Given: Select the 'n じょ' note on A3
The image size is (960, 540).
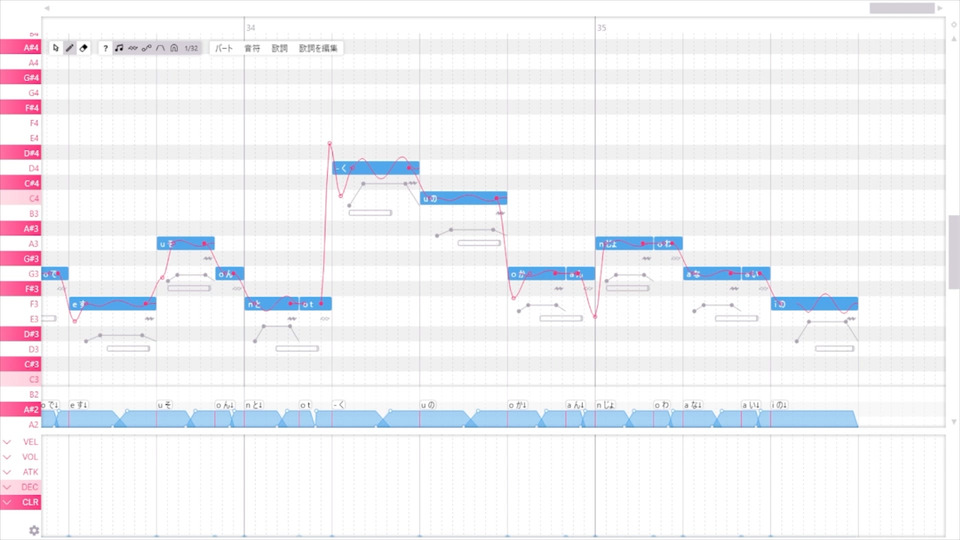Looking at the screenshot, I should coord(624,243).
